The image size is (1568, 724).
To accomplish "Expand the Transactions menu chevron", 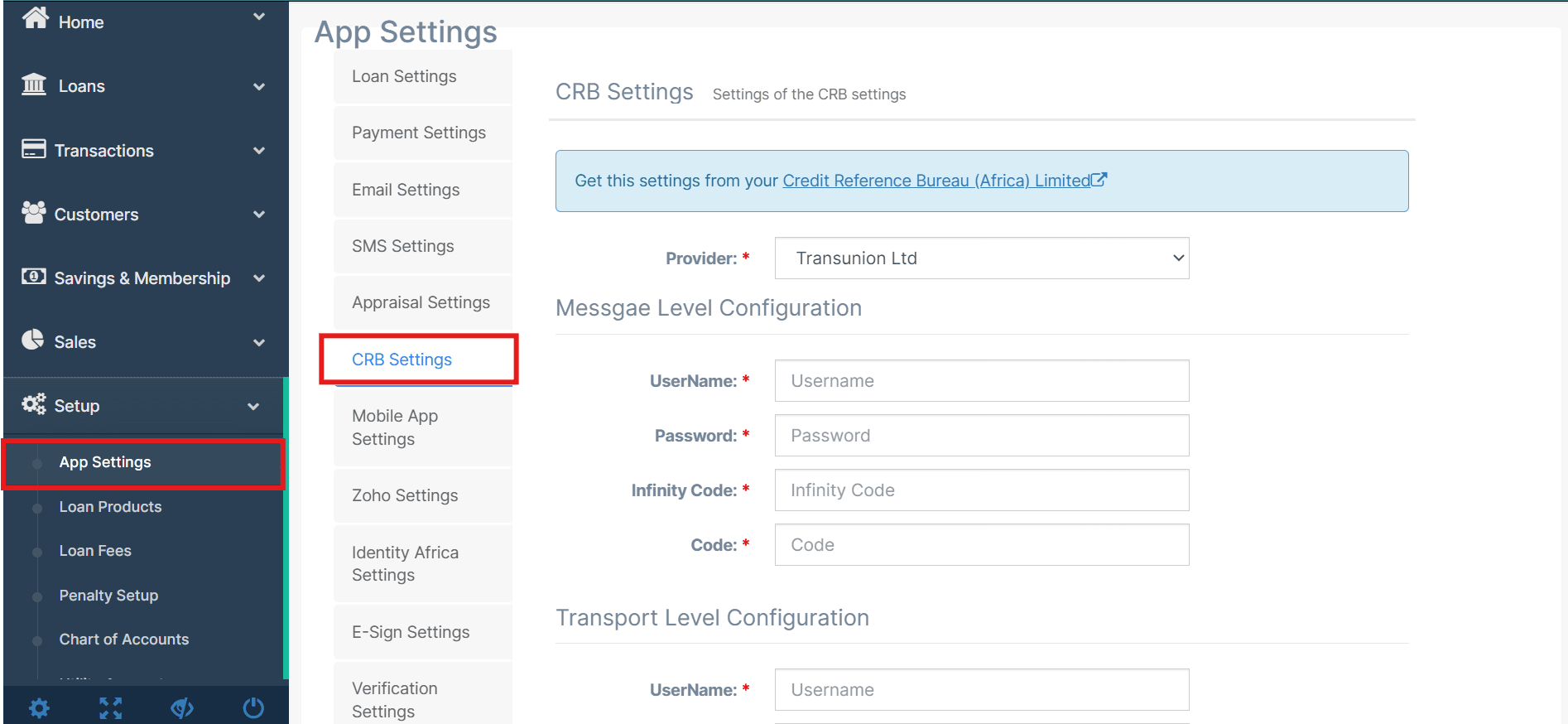I will pos(259,151).
